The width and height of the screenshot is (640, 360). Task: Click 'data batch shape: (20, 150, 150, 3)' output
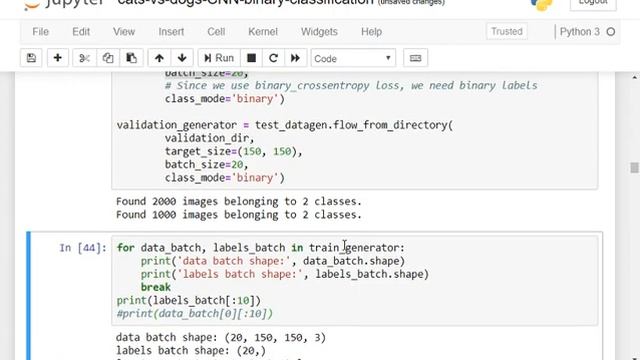pos(221,337)
